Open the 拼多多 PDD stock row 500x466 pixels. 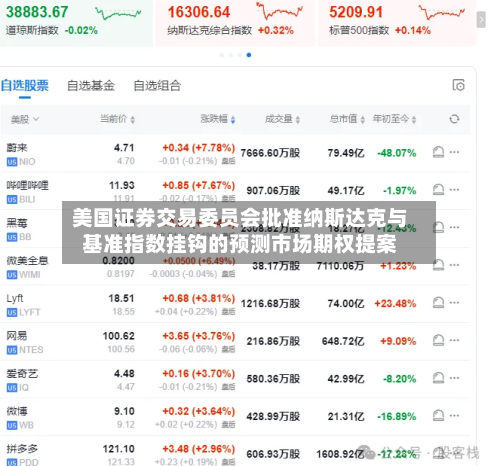(235, 451)
